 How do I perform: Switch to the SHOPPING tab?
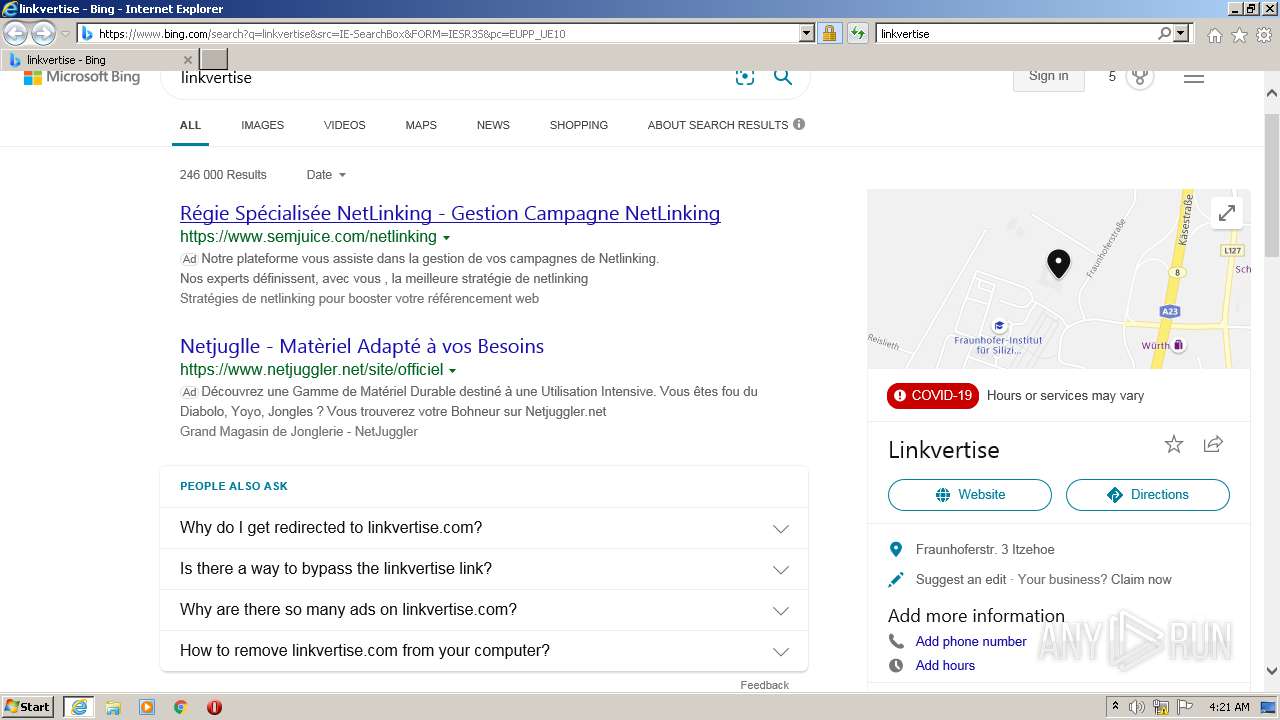click(579, 125)
